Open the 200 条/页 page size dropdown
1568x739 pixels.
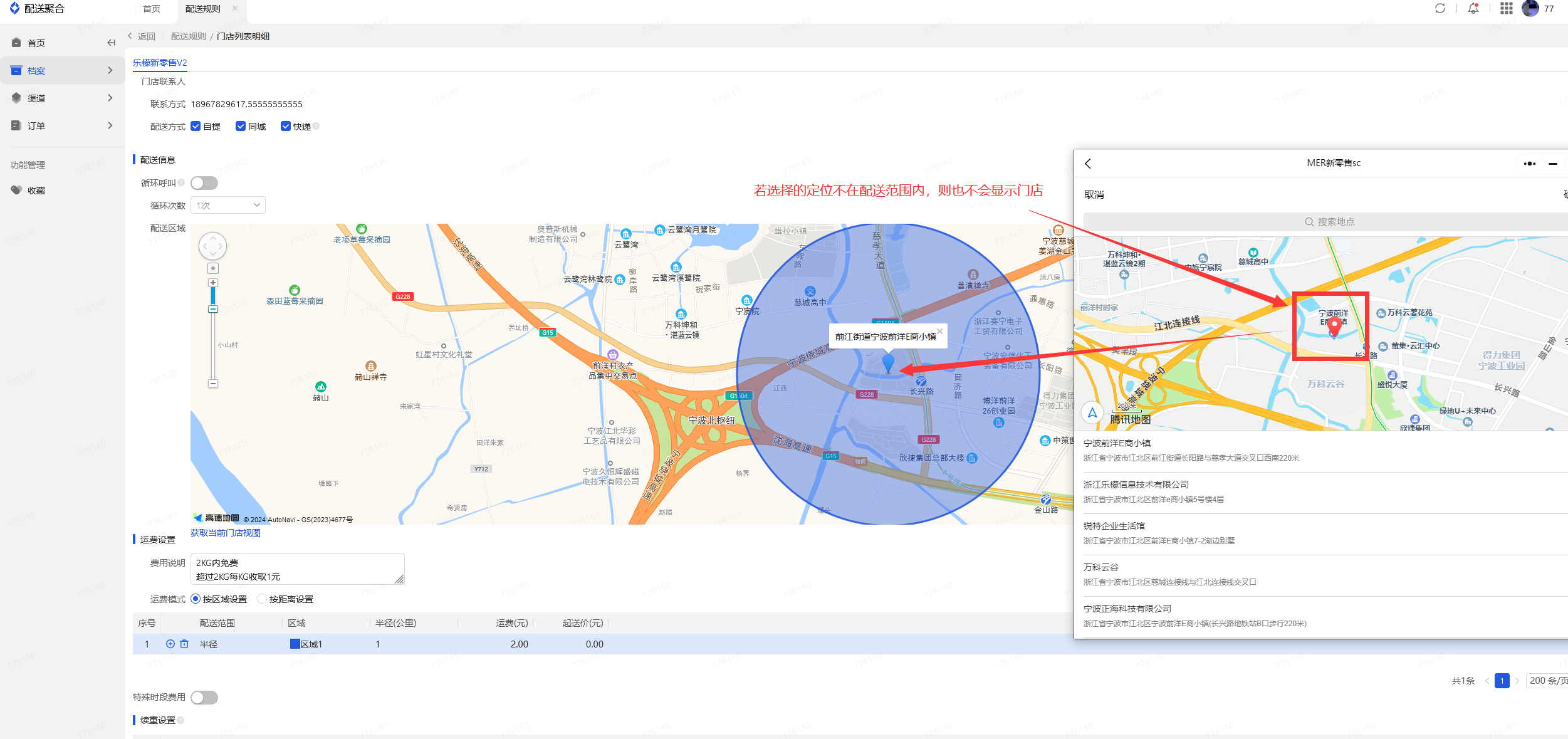[1547, 681]
